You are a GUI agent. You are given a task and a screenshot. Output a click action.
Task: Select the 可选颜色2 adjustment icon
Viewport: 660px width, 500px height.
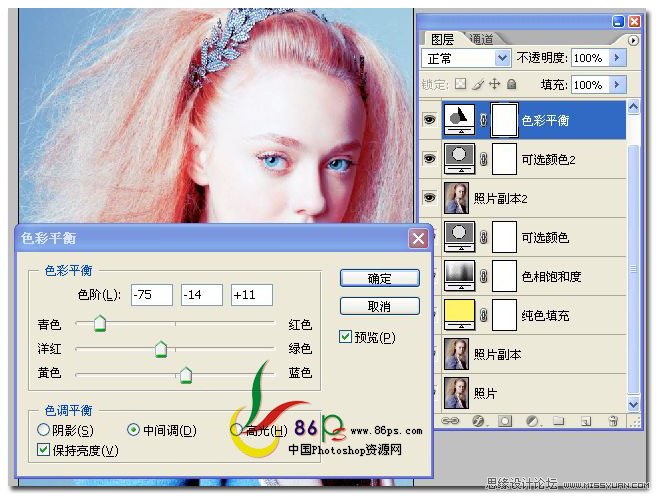(x=460, y=159)
